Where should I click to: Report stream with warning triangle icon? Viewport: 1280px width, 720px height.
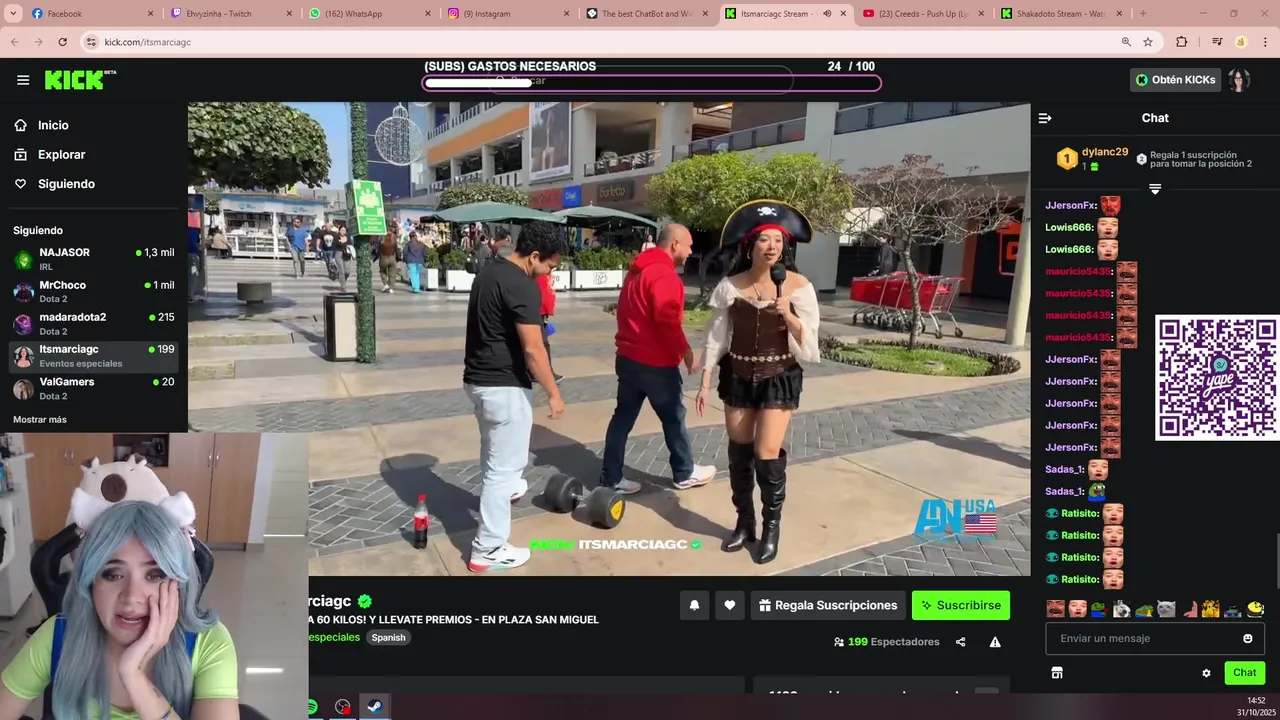point(995,642)
